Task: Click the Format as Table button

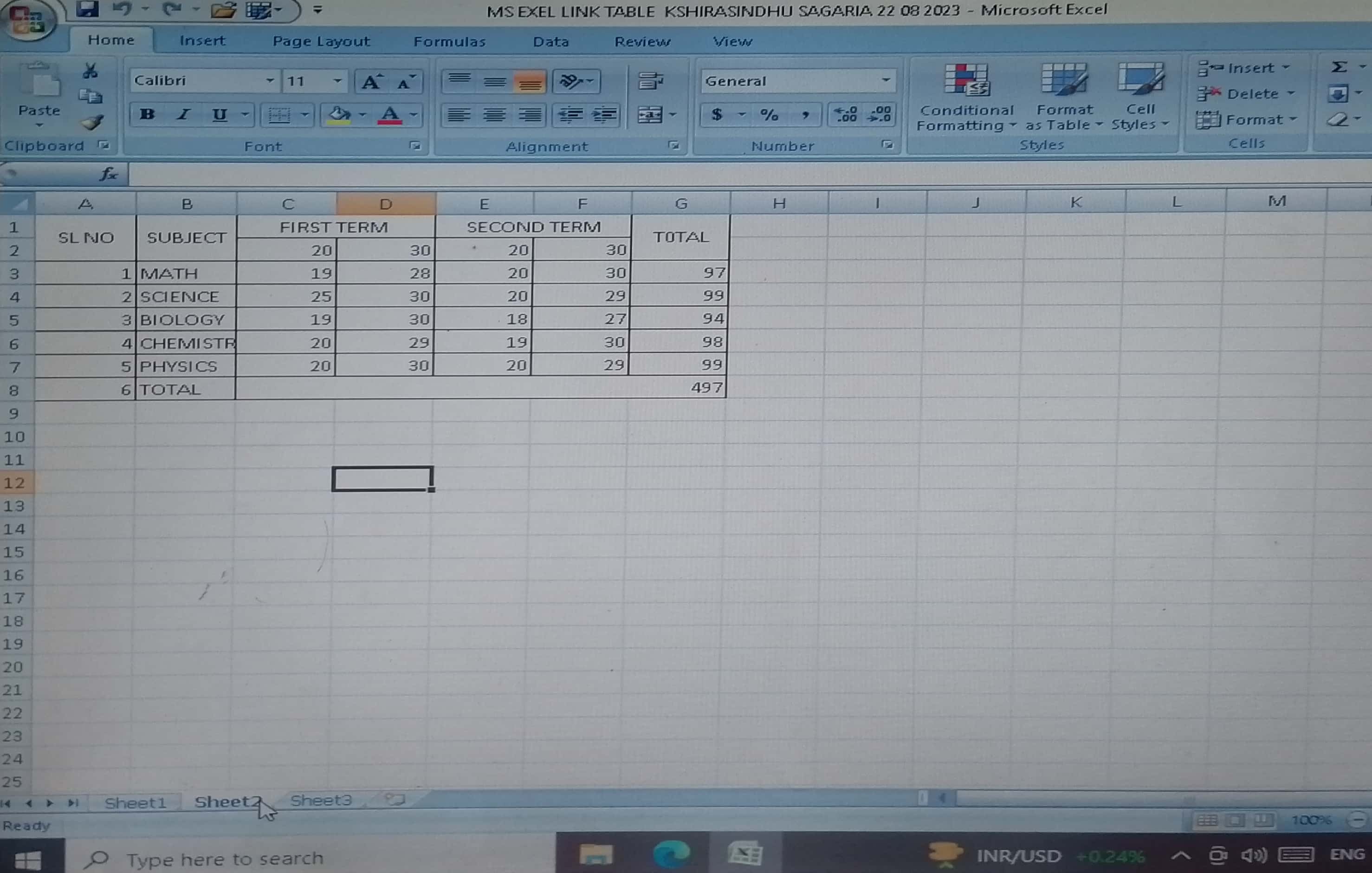Action: coord(1063,98)
